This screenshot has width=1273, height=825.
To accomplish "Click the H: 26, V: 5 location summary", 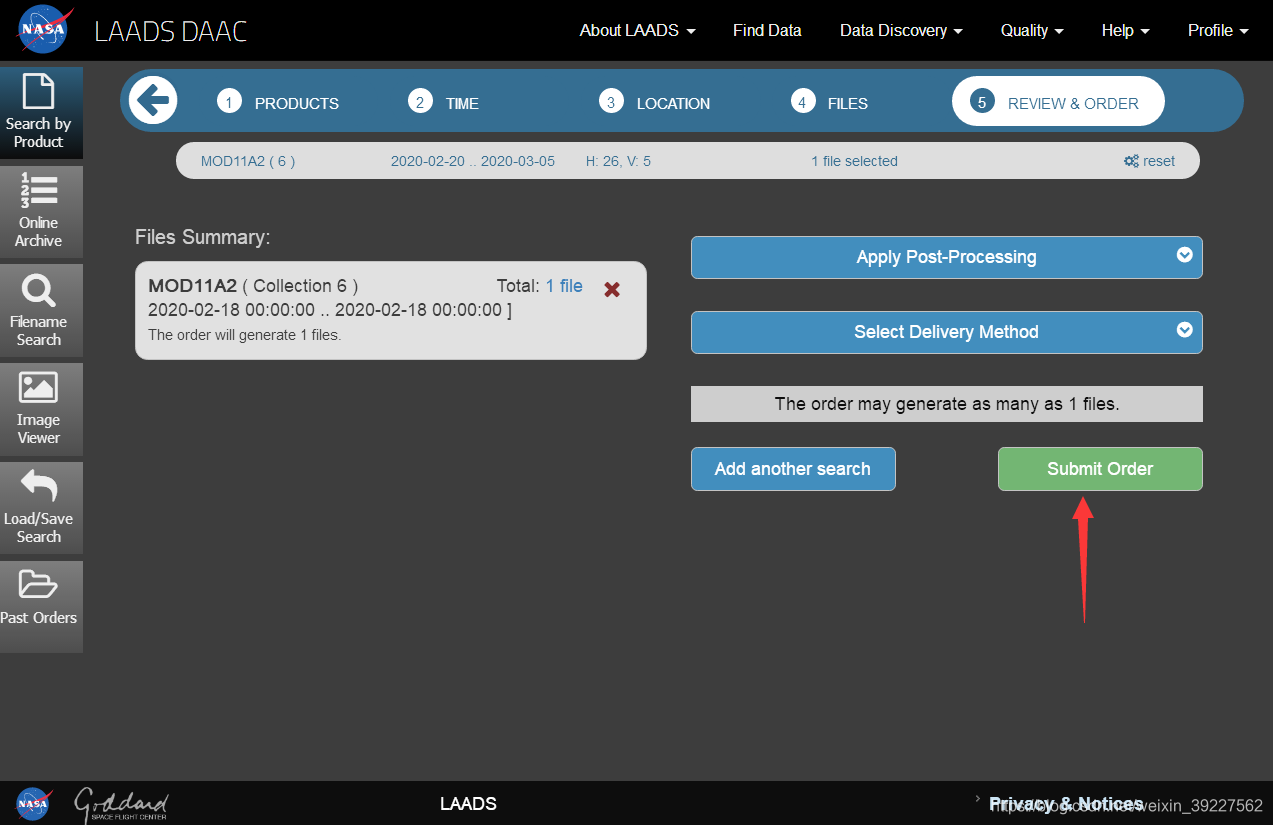I will [618, 161].
